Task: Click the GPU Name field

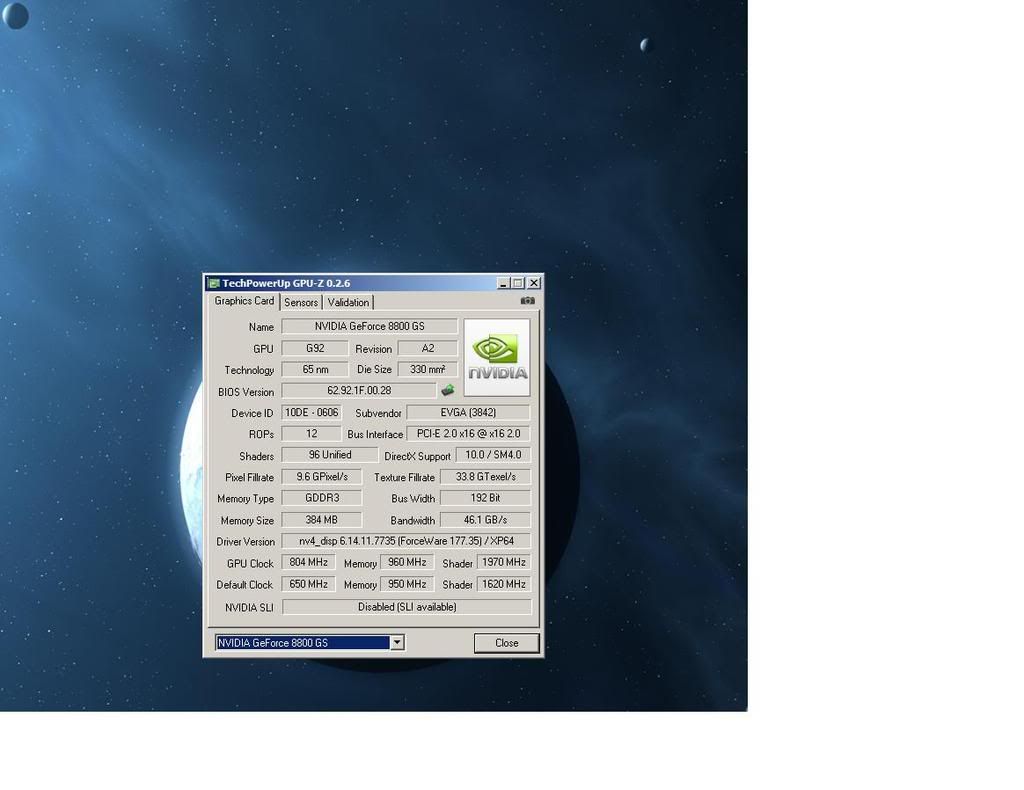Action: (x=369, y=326)
